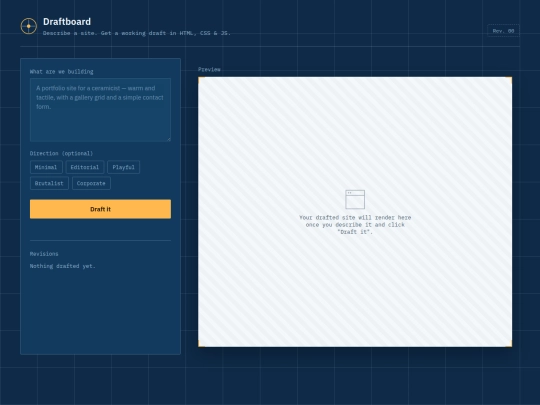540x405 pixels.
Task: Click the 'Direction (optional)' label
Action: (61, 153)
